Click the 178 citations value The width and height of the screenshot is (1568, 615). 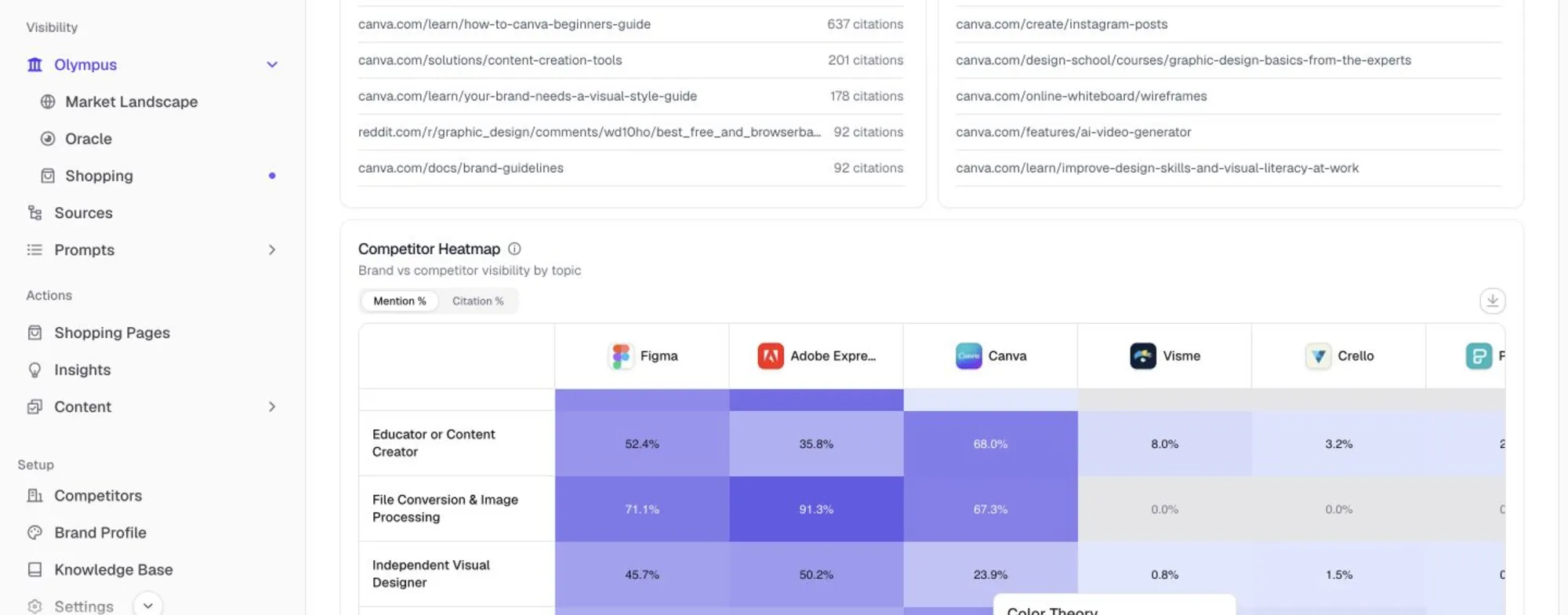coord(866,96)
